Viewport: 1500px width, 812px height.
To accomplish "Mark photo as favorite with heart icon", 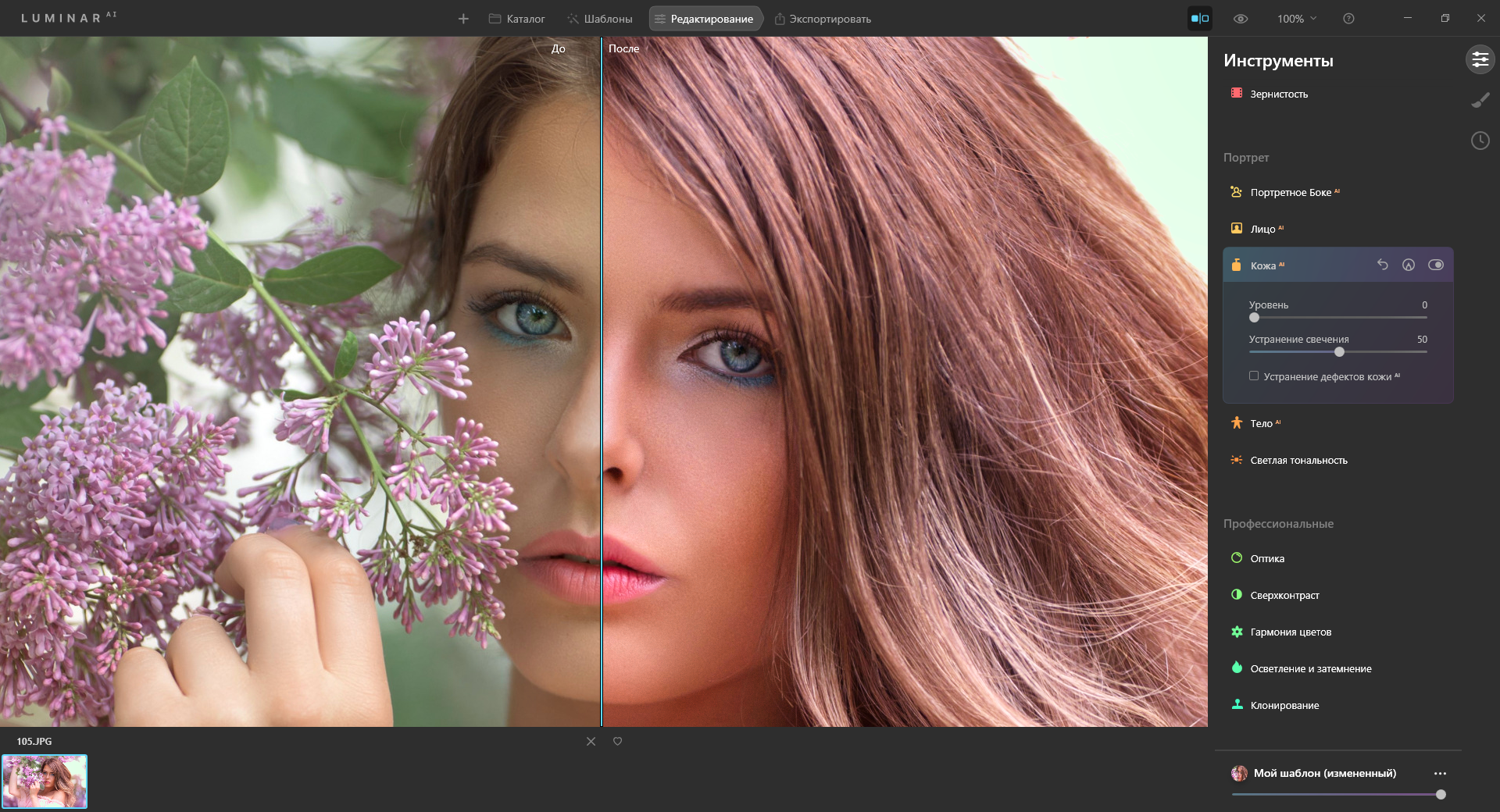I will click(617, 741).
